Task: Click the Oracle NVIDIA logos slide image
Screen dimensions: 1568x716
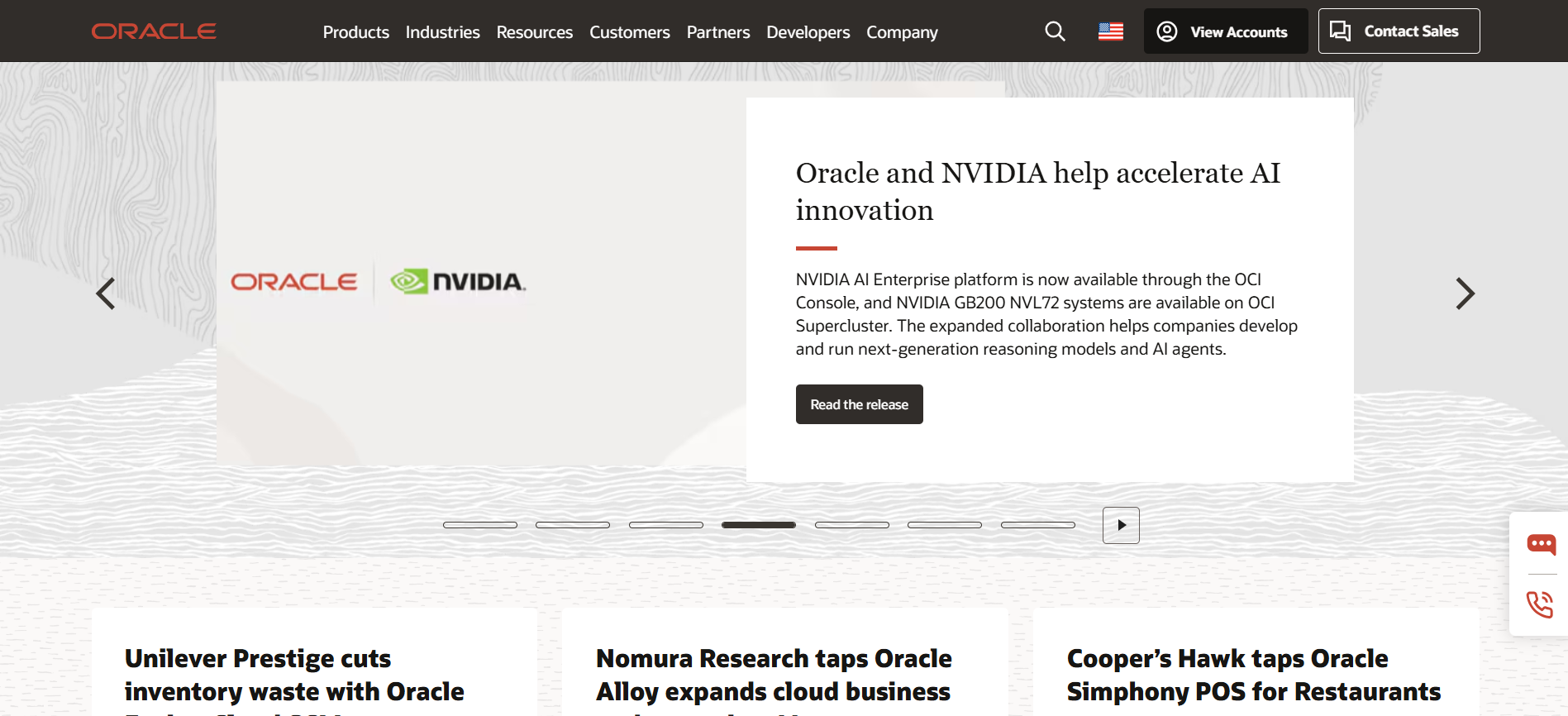Action: tap(481, 273)
